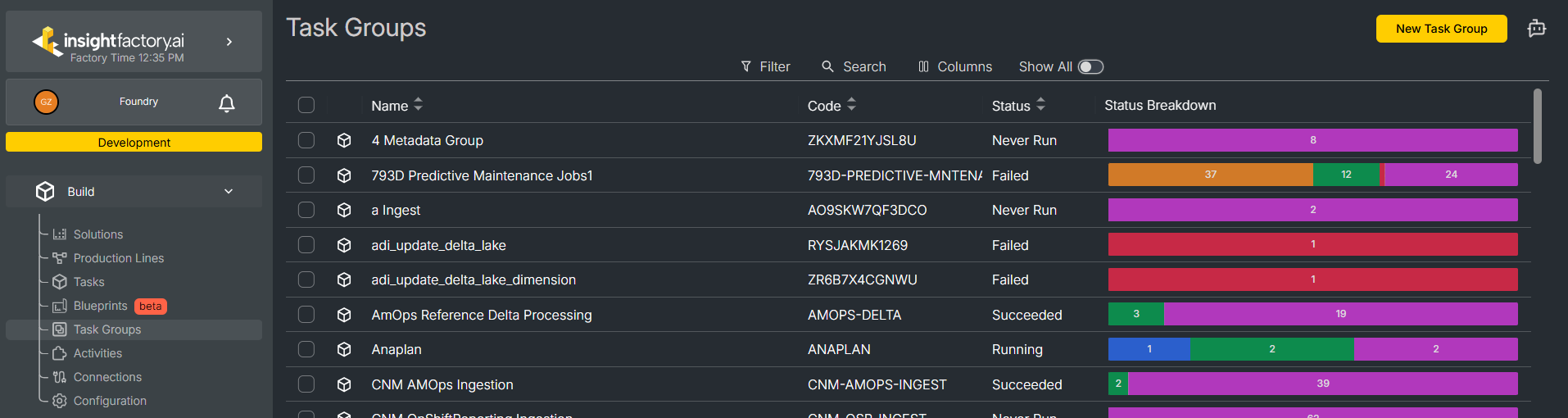This screenshot has height=418, width=1568.
Task: Tick checkbox for adi_update_delta_lake
Action: (x=306, y=245)
